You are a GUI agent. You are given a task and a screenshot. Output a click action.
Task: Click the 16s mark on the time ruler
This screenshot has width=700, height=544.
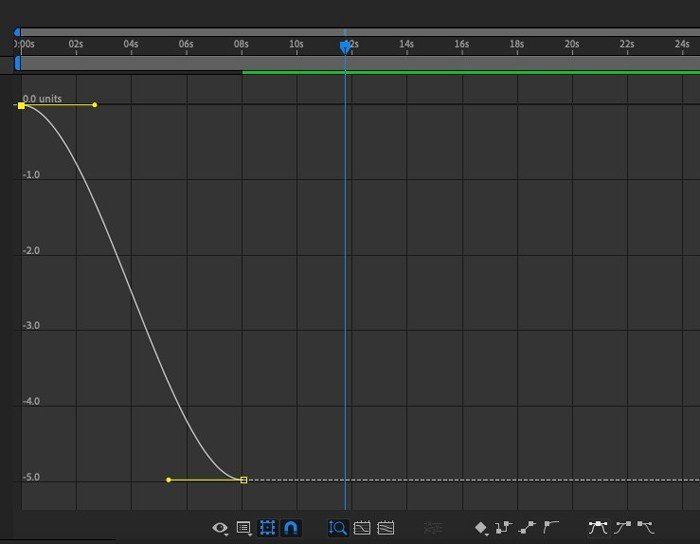(461, 44)
